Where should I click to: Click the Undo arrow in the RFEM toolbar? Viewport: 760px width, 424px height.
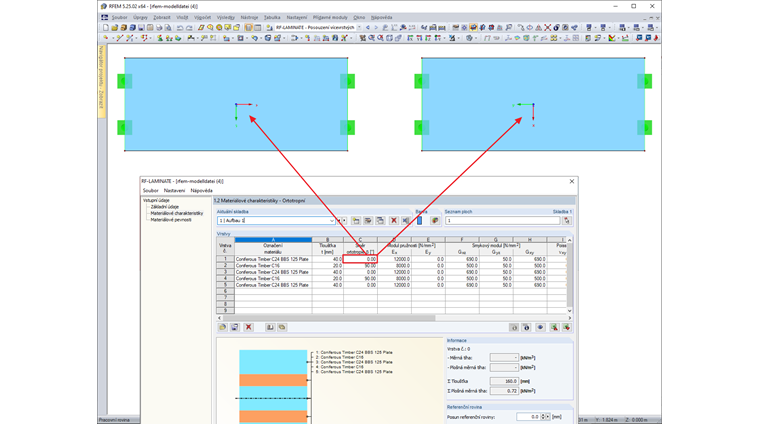tap(180, 28)
